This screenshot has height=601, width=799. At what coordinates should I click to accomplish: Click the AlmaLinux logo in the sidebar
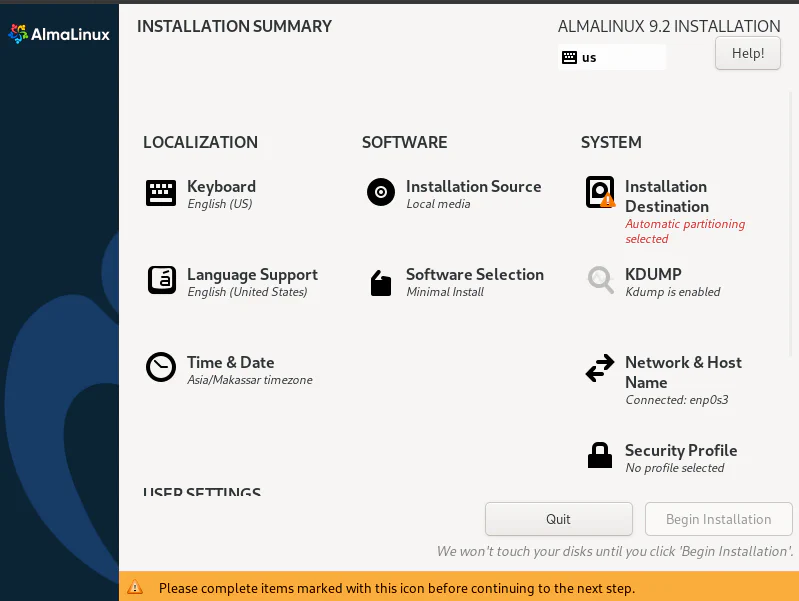click(59, 34)
